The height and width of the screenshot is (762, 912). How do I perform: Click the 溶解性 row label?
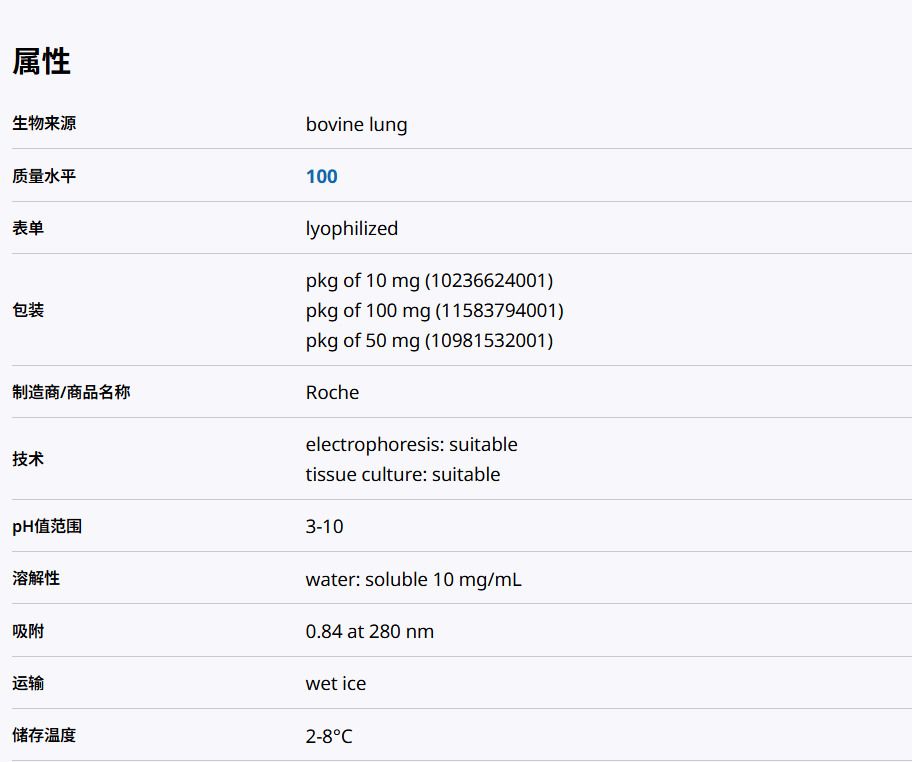[x=36, y=579]
